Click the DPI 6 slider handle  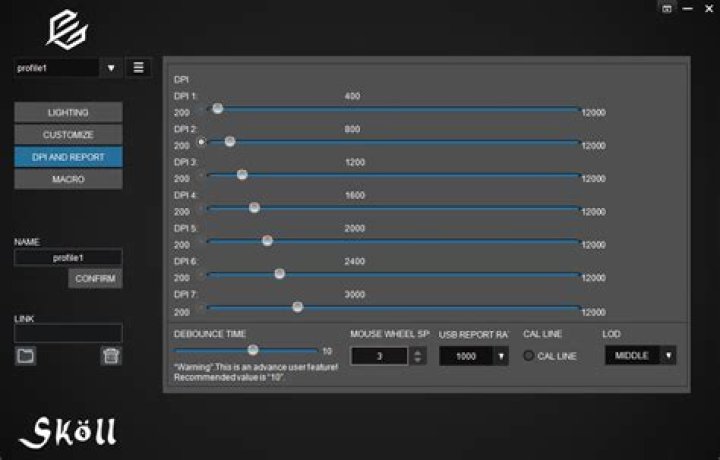280,274
